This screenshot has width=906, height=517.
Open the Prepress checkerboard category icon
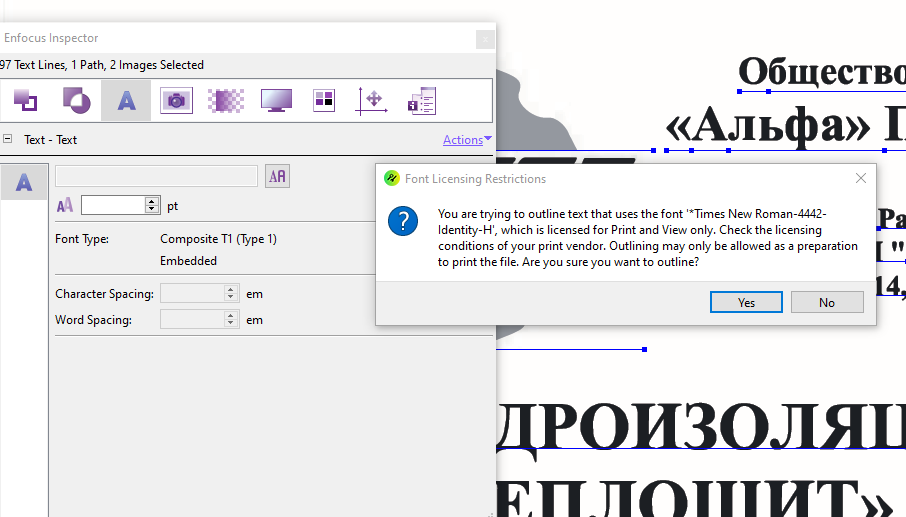(x=226, y=101)
